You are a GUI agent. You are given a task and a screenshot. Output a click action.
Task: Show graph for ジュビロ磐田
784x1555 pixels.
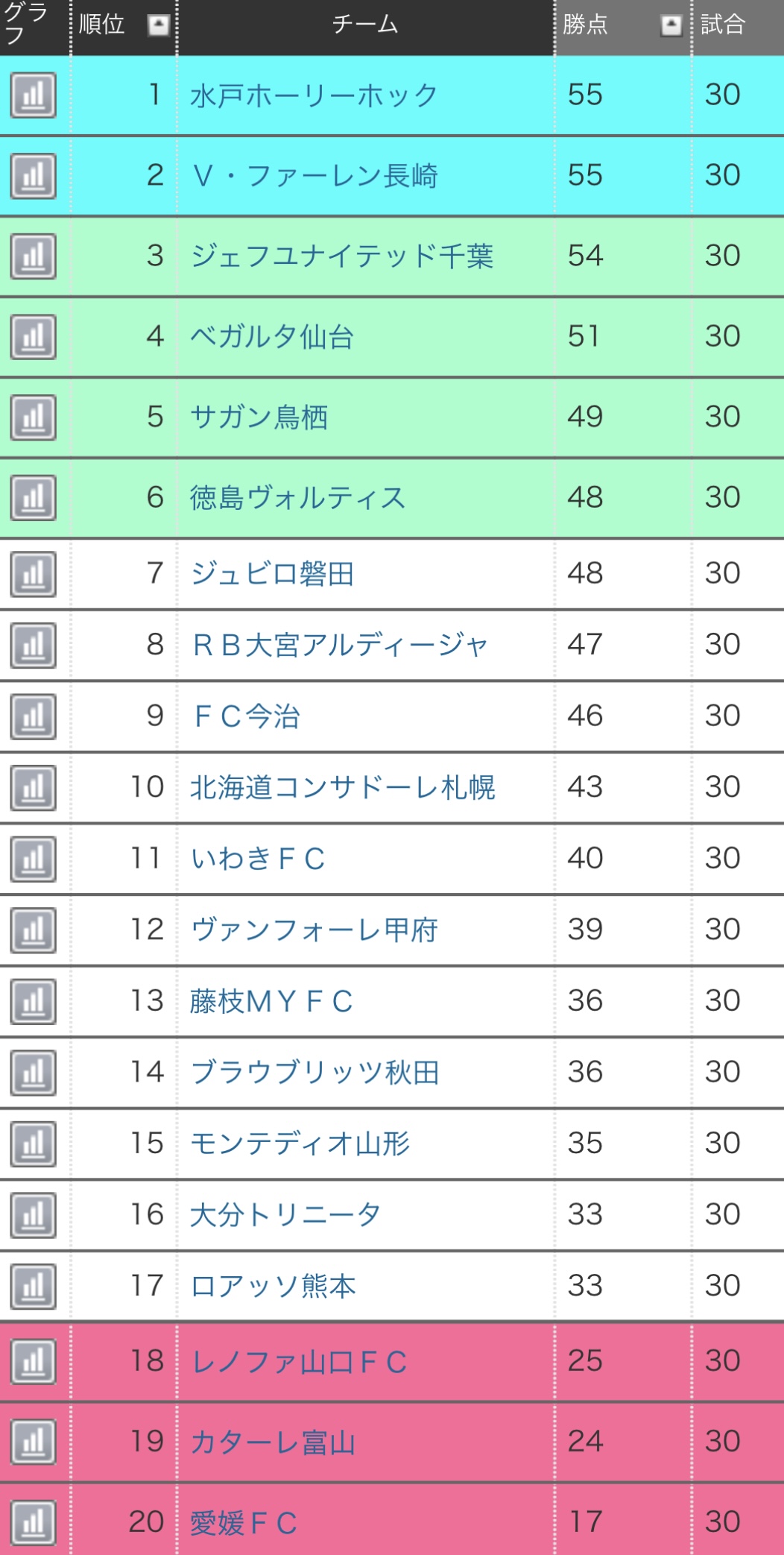[33, 574]
